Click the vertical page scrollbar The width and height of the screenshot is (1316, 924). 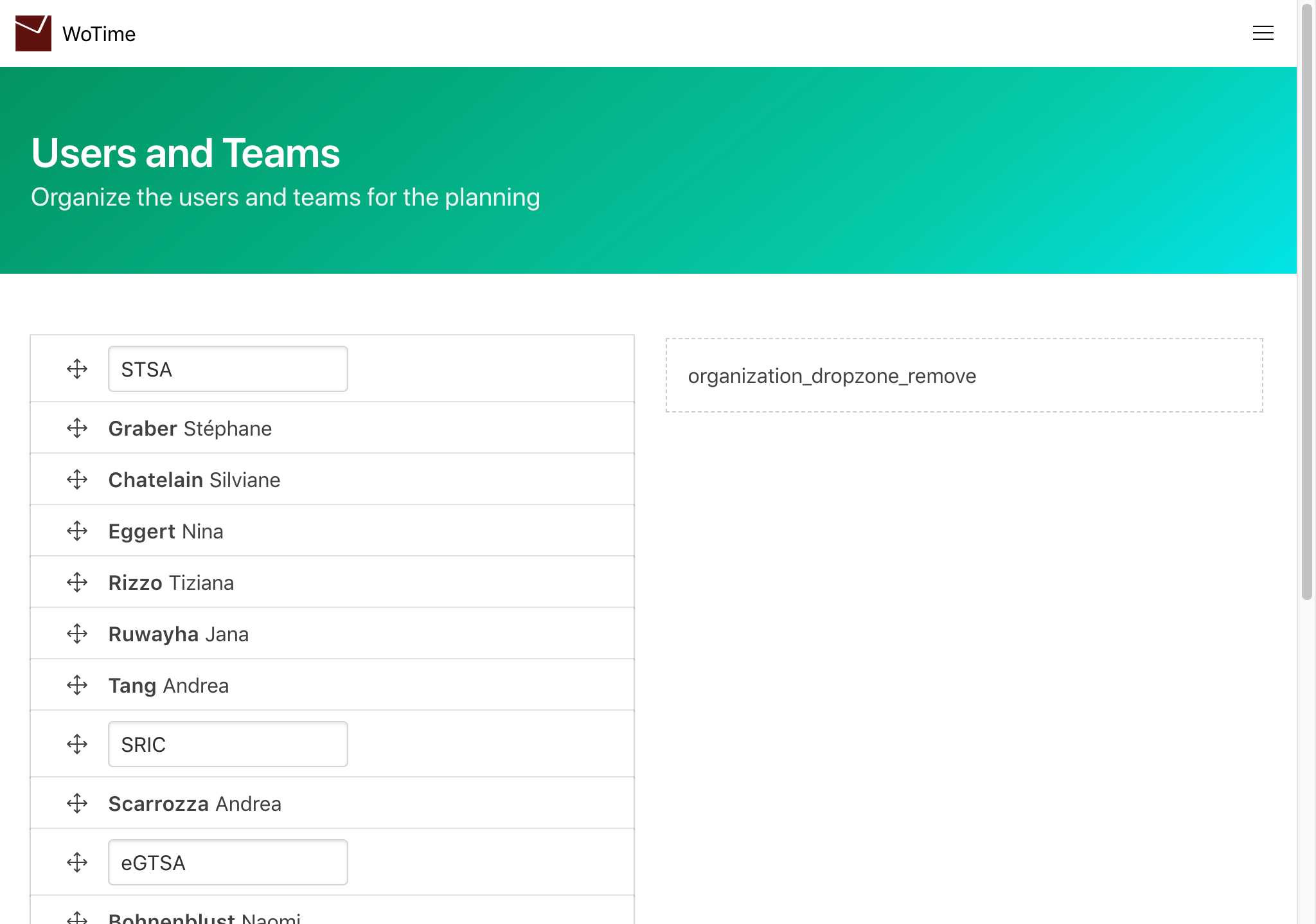pos(1306,302)
